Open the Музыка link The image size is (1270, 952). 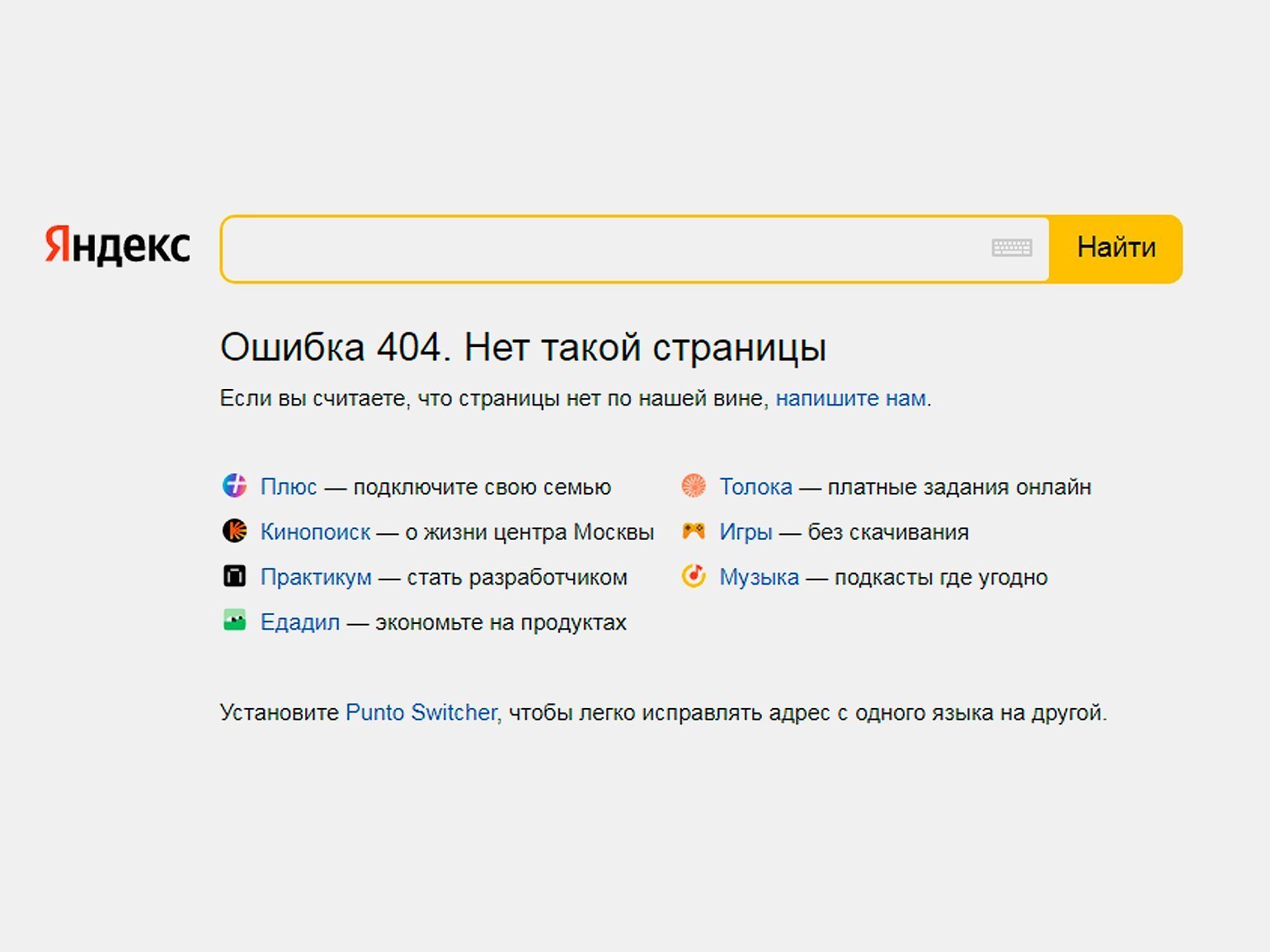[759, 577]
